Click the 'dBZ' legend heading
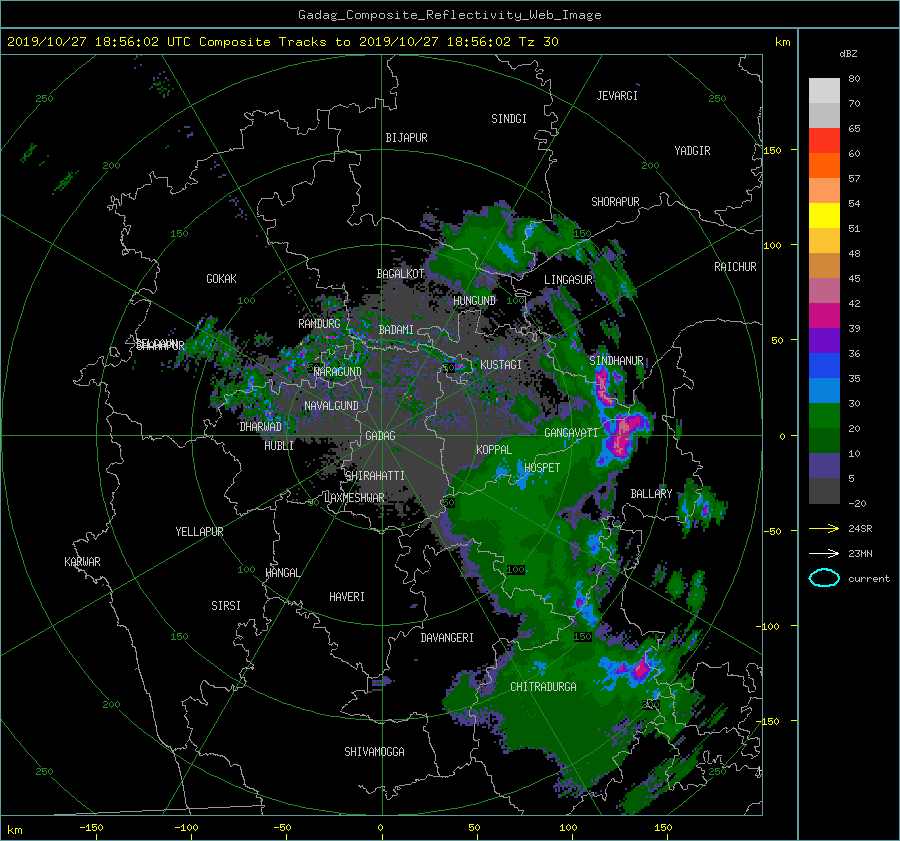900x841 pixels. pyautogui.click(x=848, y=53)
